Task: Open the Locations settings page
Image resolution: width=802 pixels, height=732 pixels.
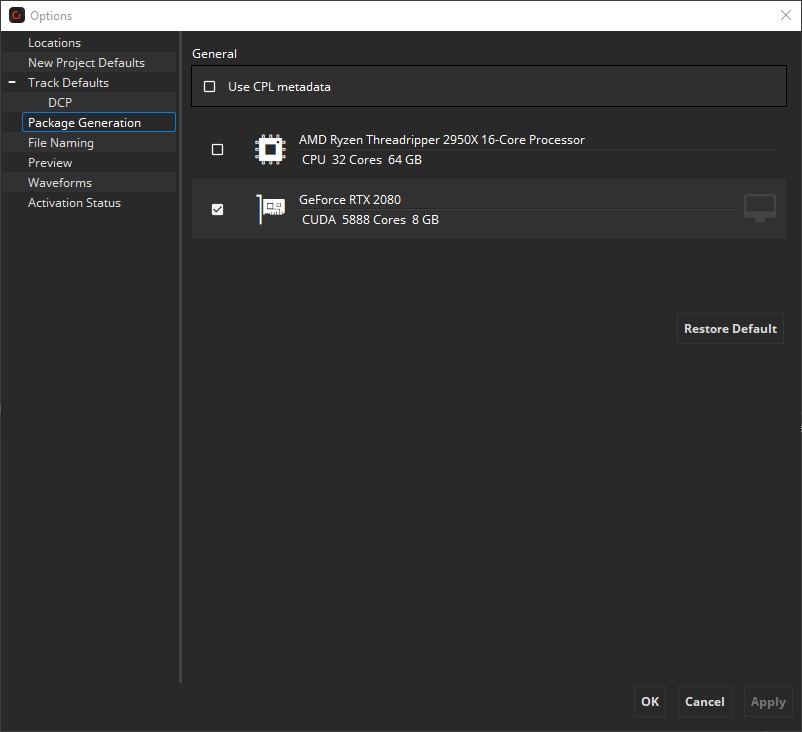Action: point(54,43)
